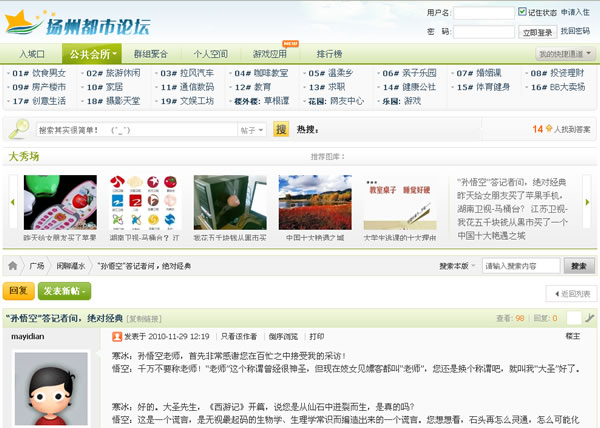Open 昨天给女朋友买了苹果手机 text link
This screenshot has width=600, height=428.
point(510,195)
